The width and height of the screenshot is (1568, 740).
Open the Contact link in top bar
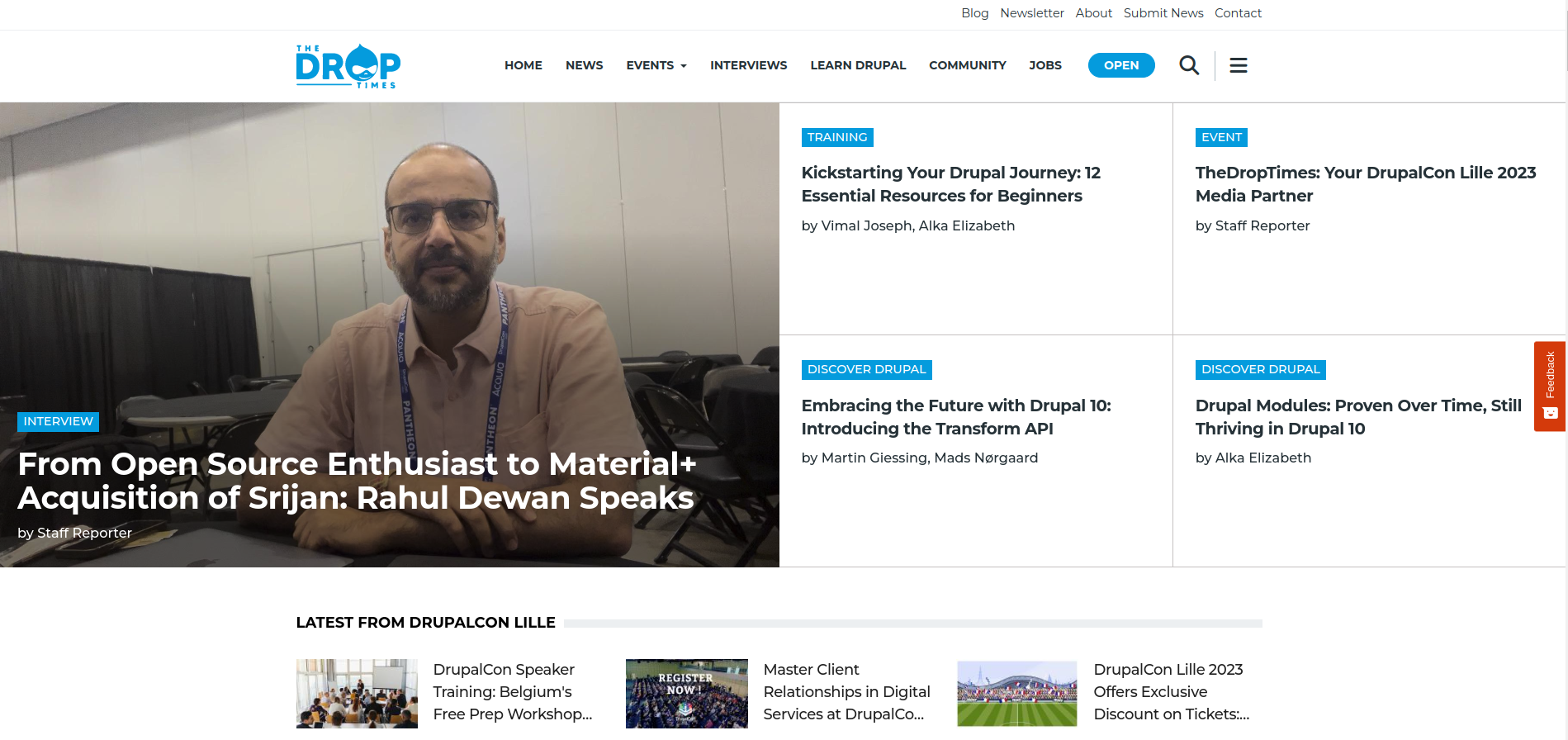click(x=1237, y=13)
